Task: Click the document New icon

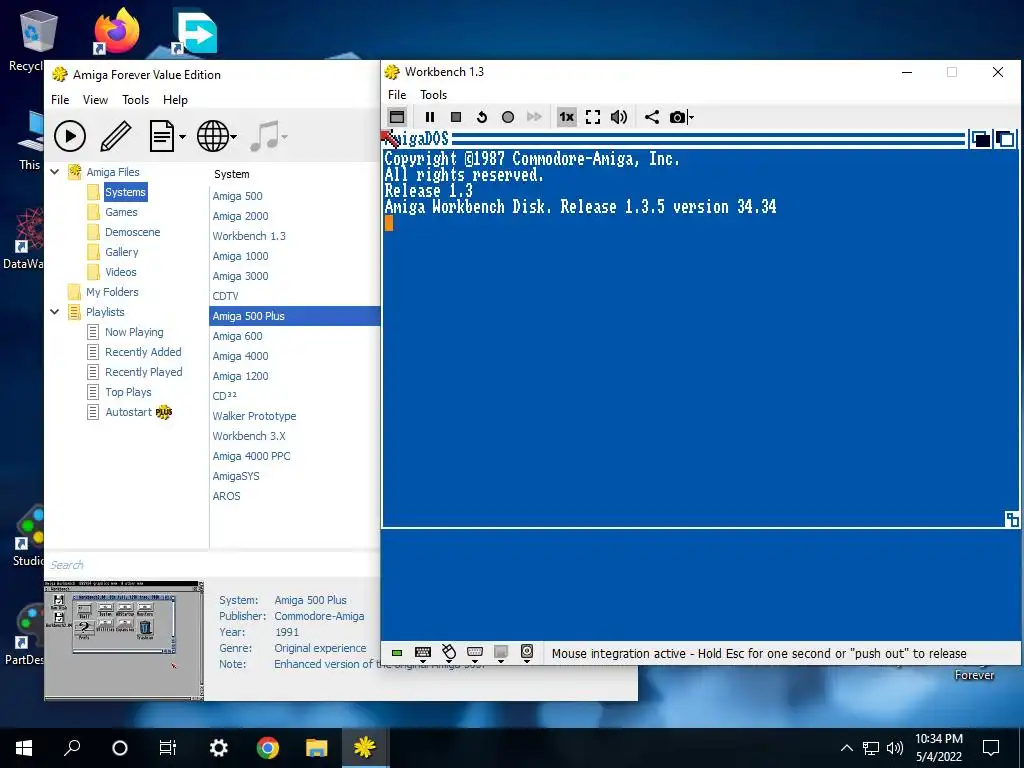Action: (161, 136)
